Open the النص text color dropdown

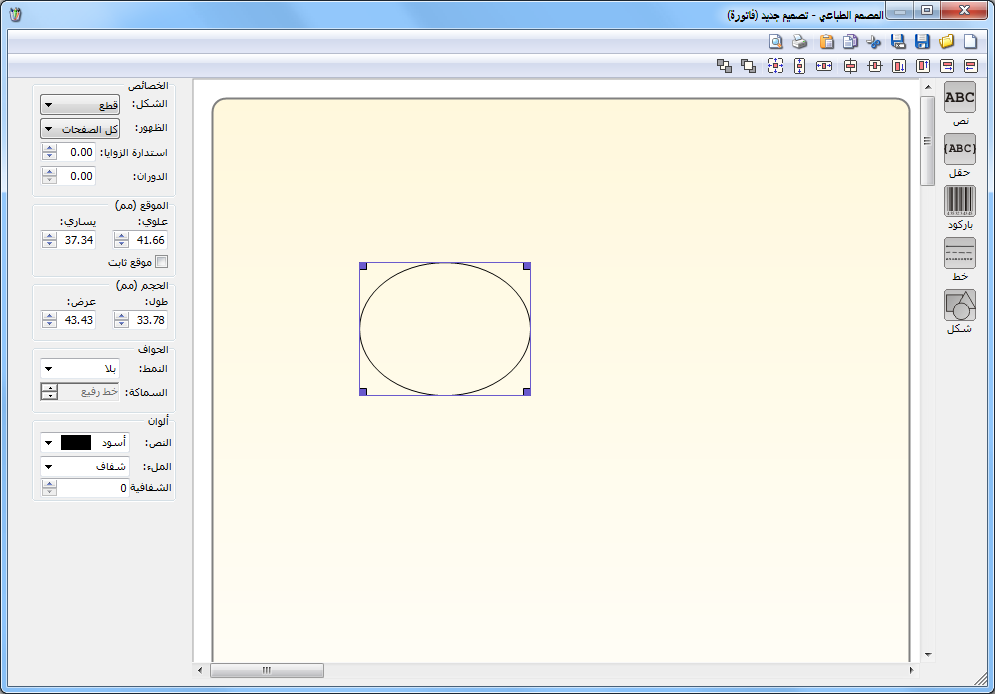coord(85,443)
